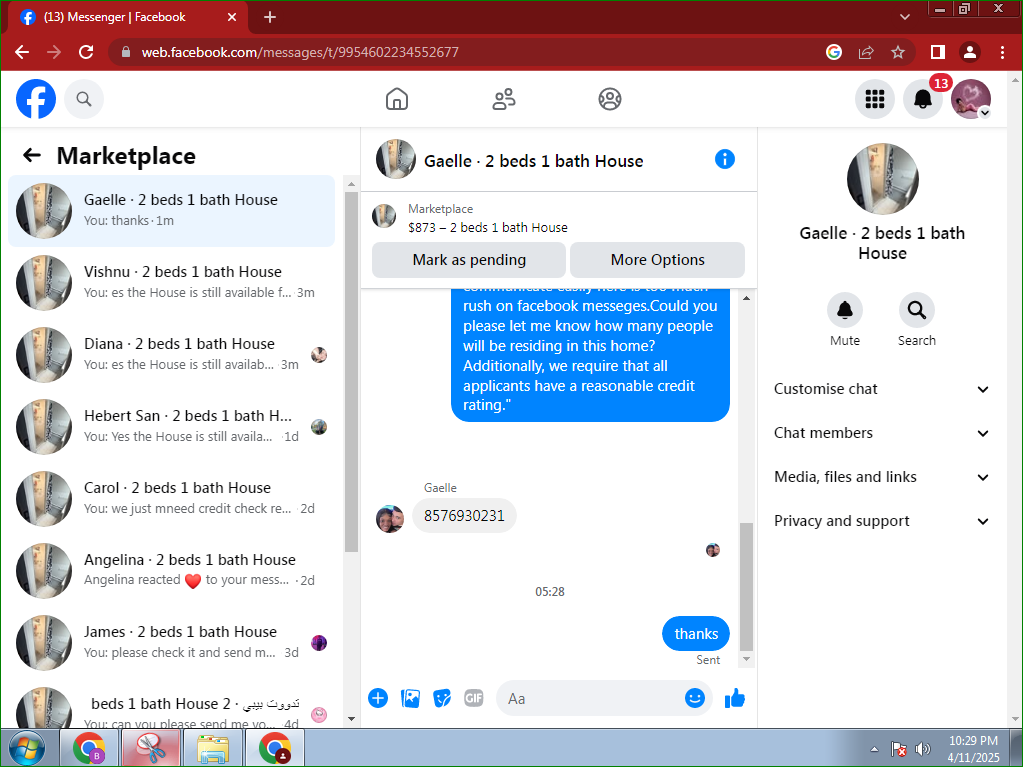Click the sent 'thanks' message bubble

pos(695,634)
